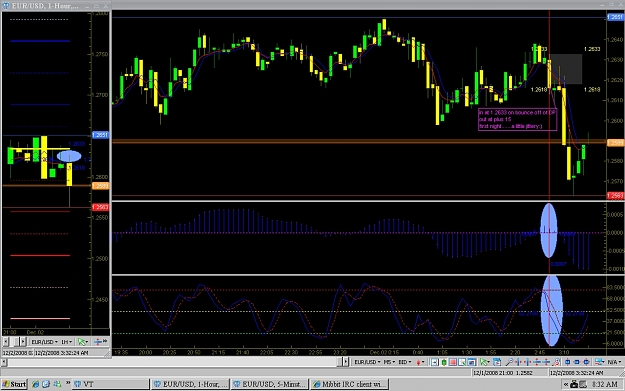
Task: Click the third quick launch icon
Action: pyautogui.click(x=57, y=384)
